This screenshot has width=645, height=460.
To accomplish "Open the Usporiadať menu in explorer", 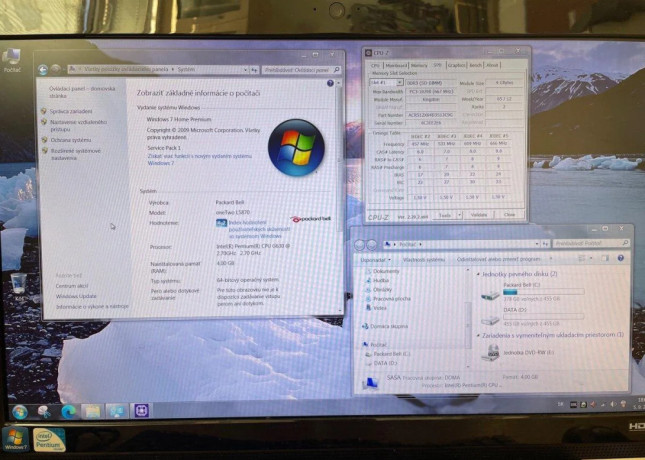I will (x=376, y=260).
